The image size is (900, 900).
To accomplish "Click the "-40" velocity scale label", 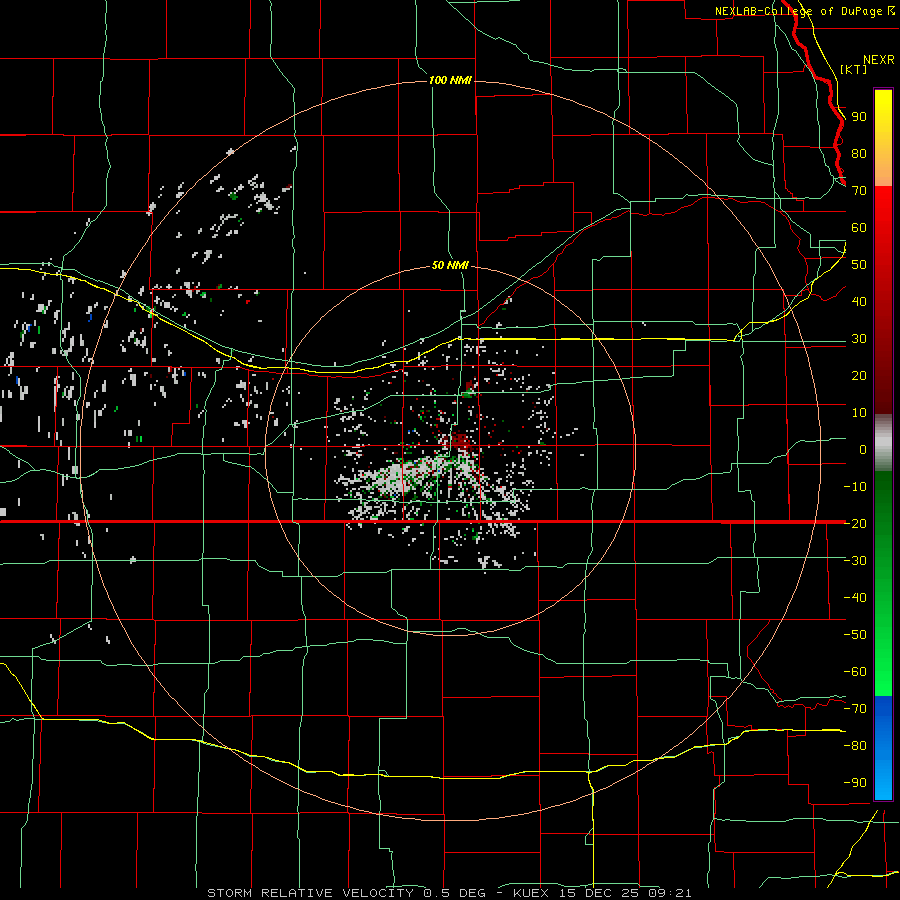I will tap(855, 598).
